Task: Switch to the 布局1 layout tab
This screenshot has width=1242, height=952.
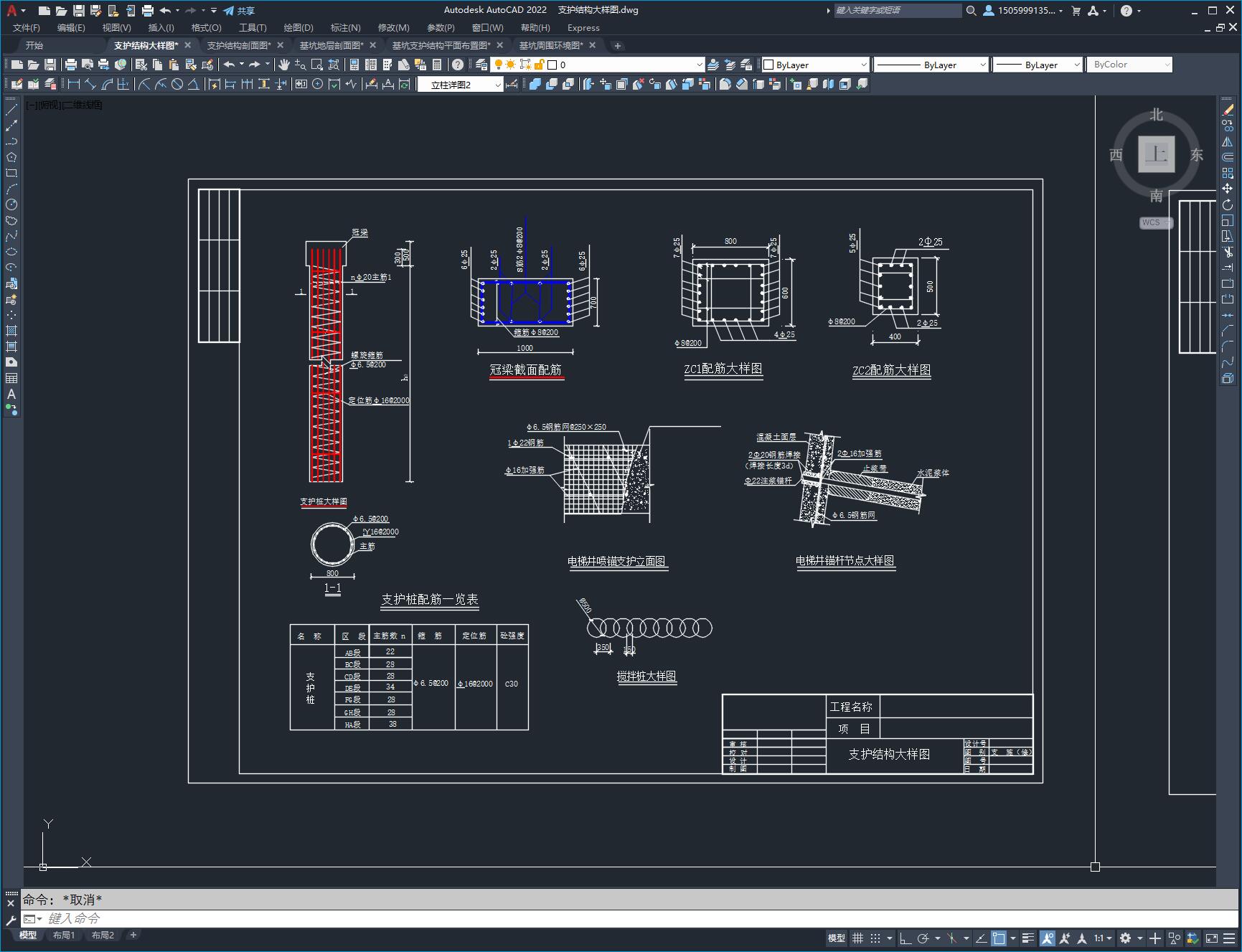Action: [64, 935]
